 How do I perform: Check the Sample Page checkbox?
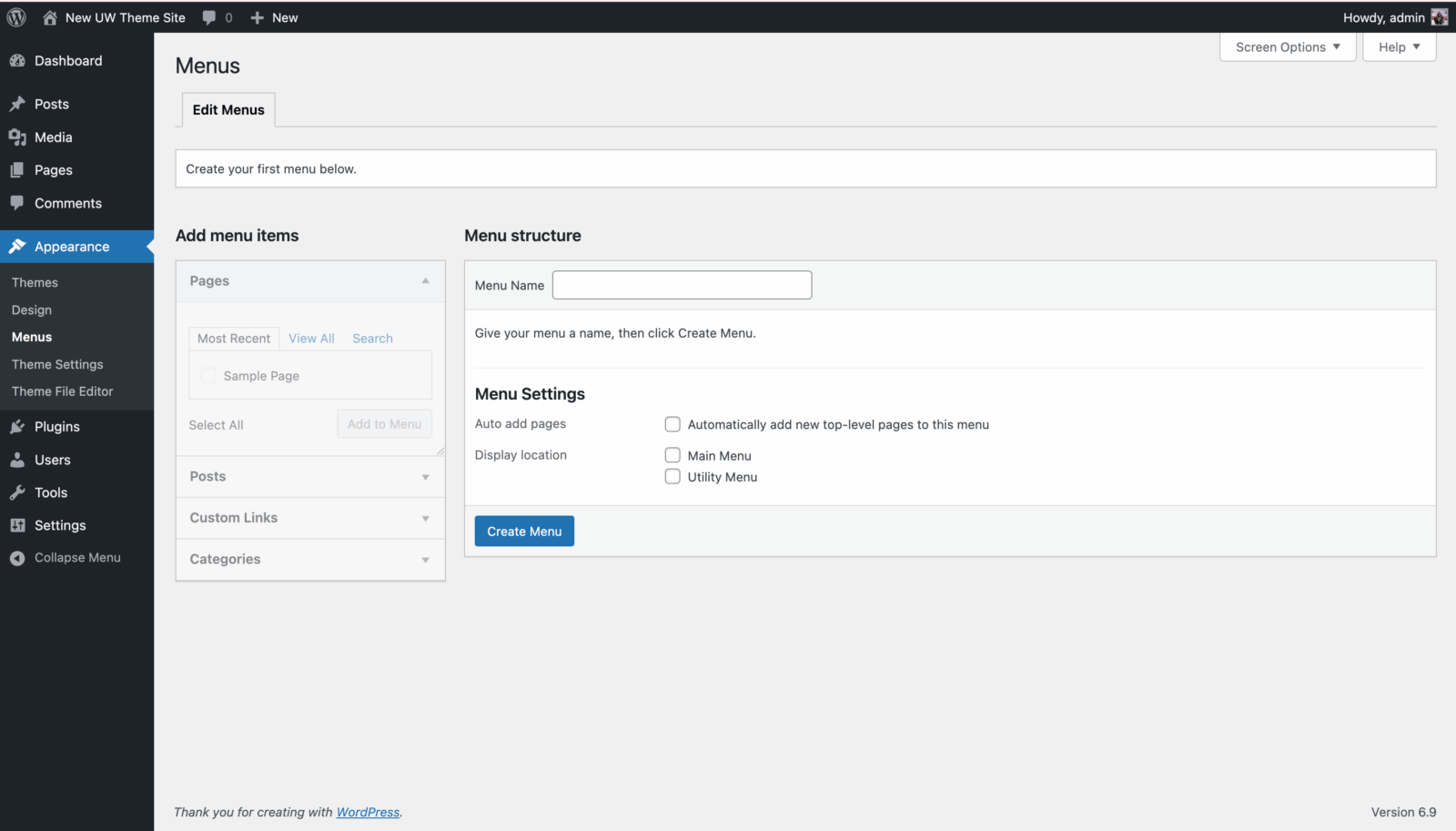(208, 375)
